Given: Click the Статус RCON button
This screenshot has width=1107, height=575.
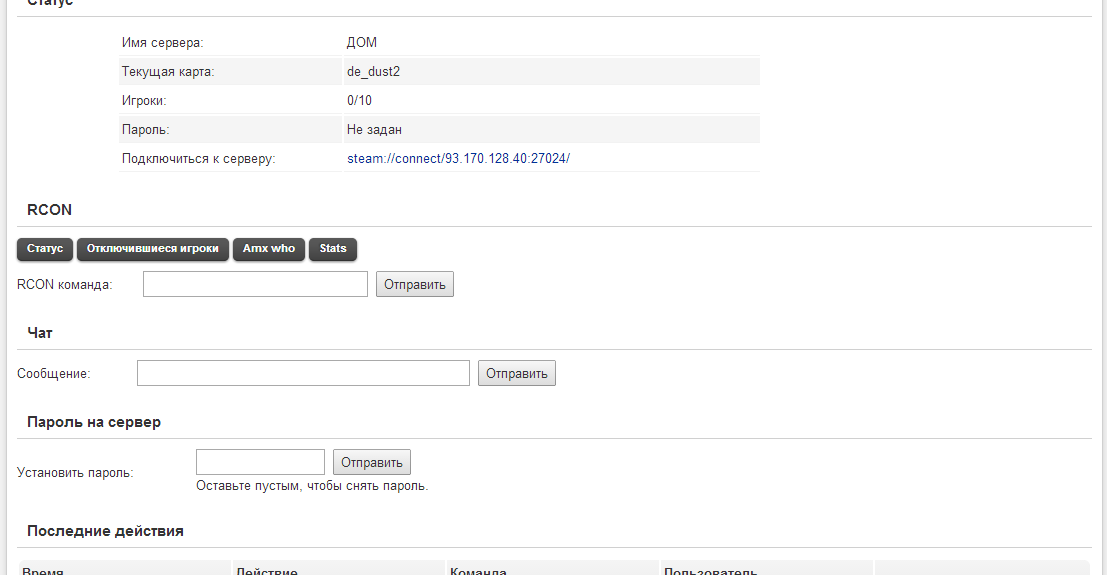Looking at the screenshot, I should 45,249.
